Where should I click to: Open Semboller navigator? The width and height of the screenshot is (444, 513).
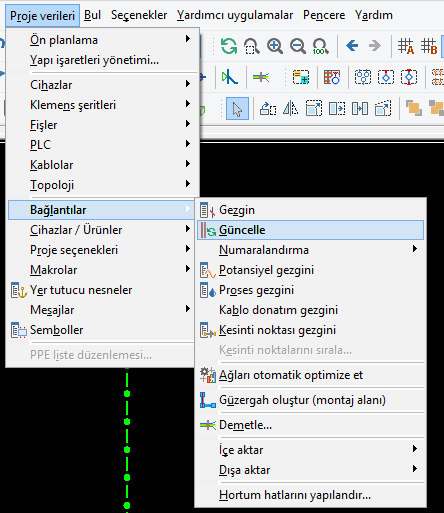pos(101,330)
